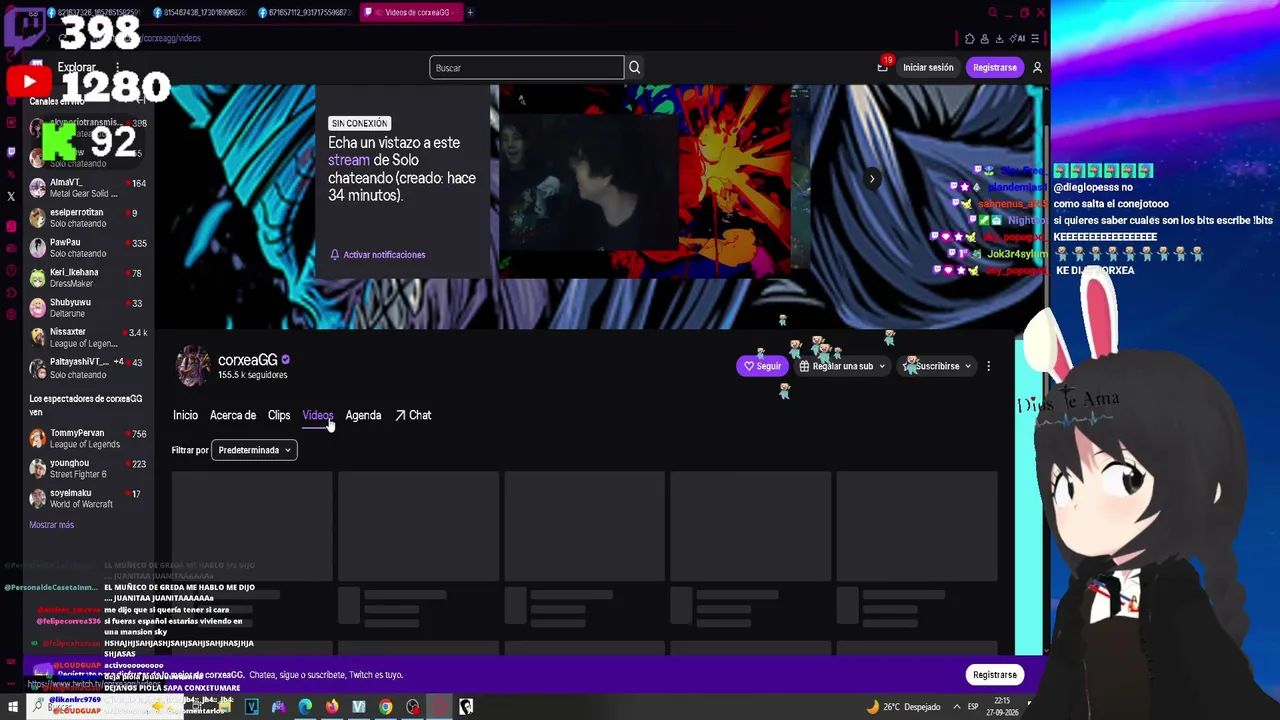Open the Filtrar por Predeterminada dropdown

(255, 450)
